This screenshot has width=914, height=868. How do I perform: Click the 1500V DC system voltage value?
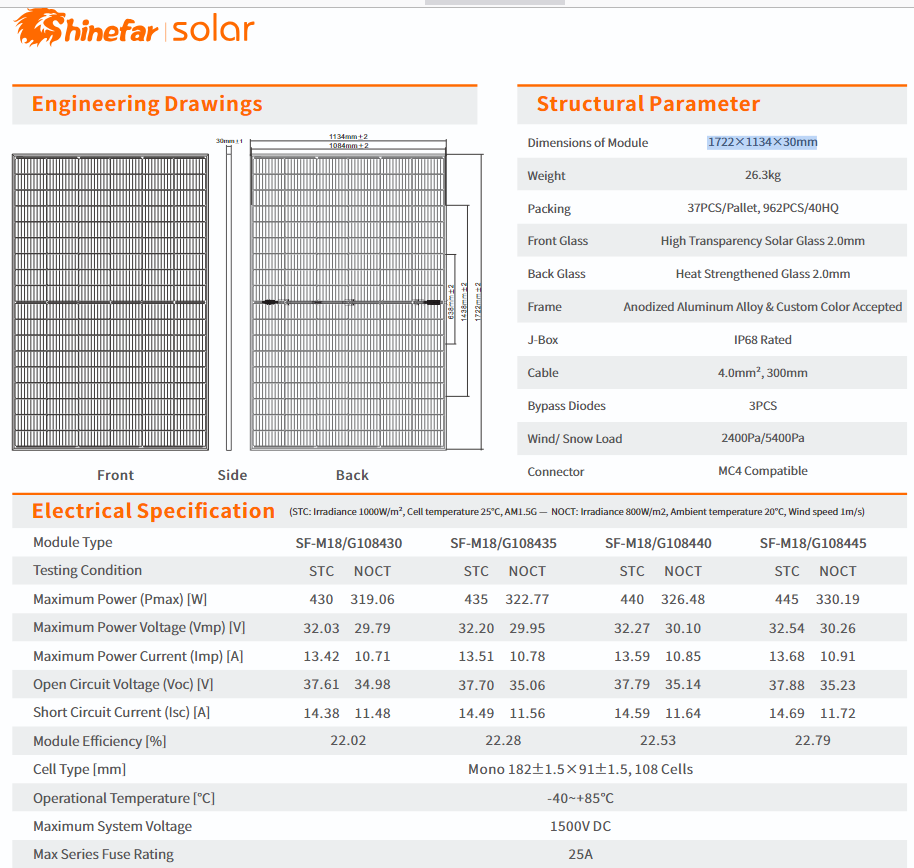[581, 827]
